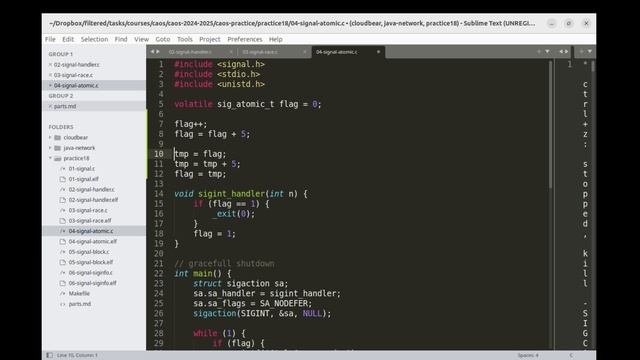Open the tab list dropdown of the first pane
The image size is (640, 360).
pyautogui.click(x=547, y=51)
